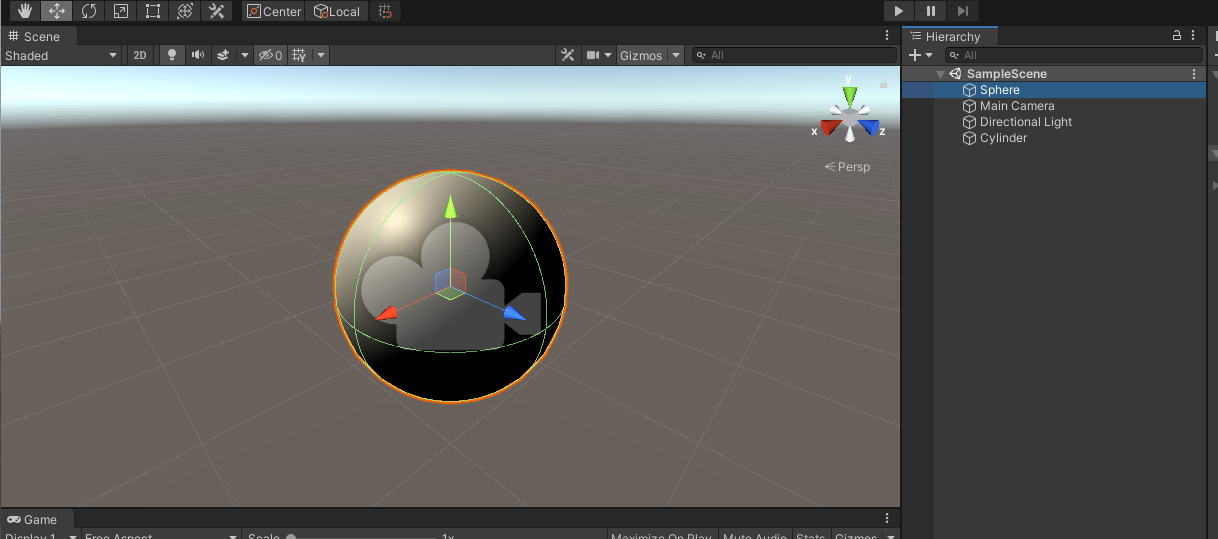
Task: Open the Game view options menu
Action: (x=886, y=519)
